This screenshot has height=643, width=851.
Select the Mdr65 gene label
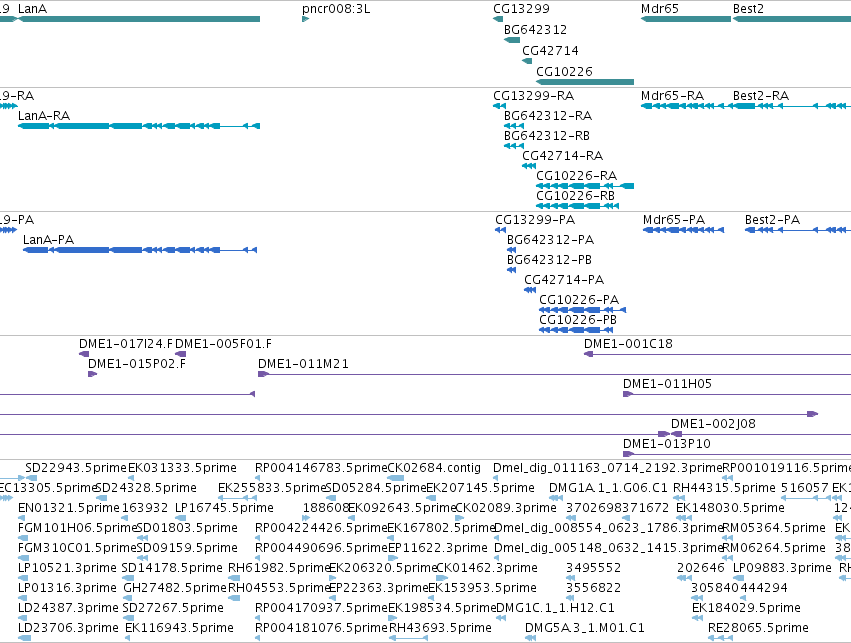[659, 9]
